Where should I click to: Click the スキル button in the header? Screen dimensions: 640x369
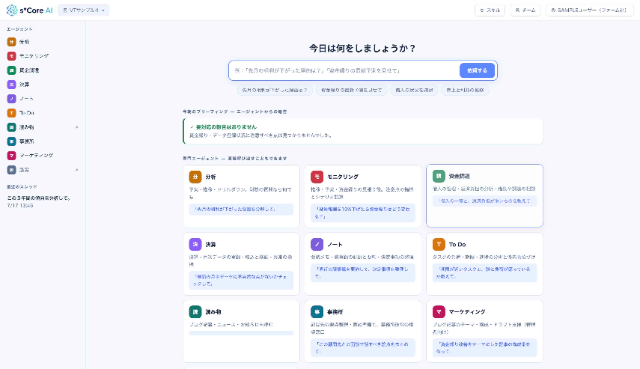(490, 10)
